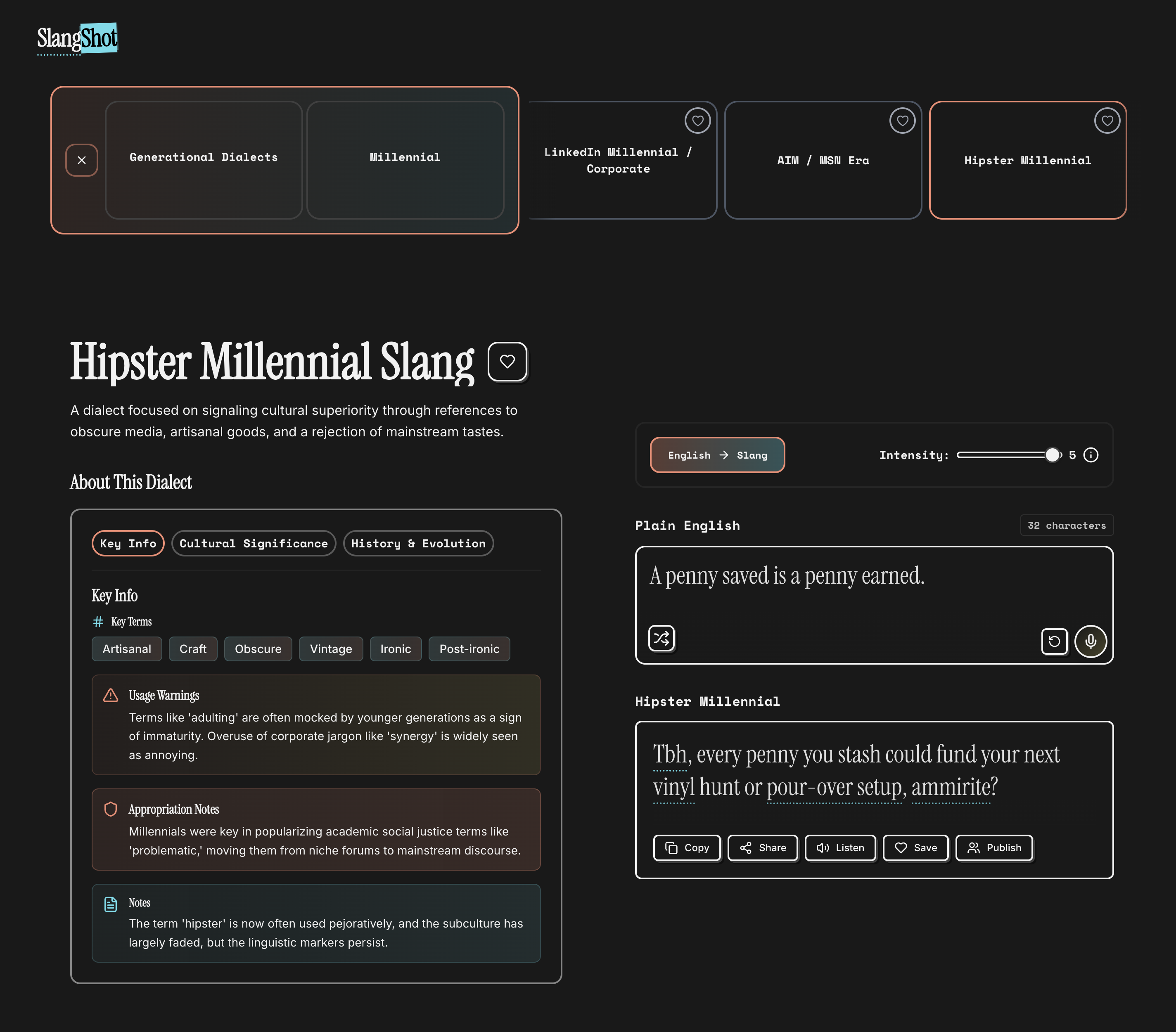Image resolution: width=1176 pixels, height=1032 pixels.
Task: Save the translation to favorites
Action: pyautogui.click(x=915, y=847)
